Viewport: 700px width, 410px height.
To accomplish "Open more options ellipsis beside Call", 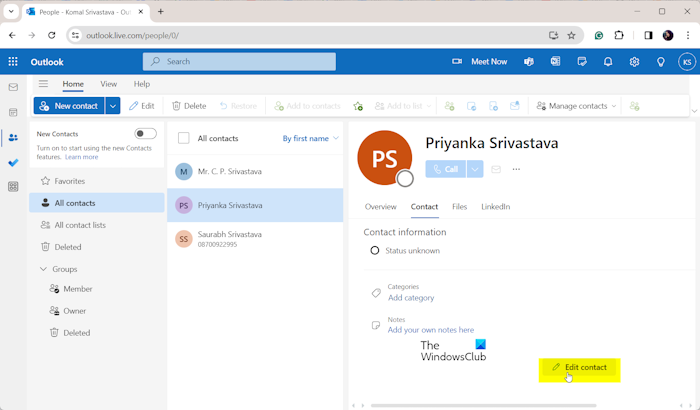I will coord(517,169).
